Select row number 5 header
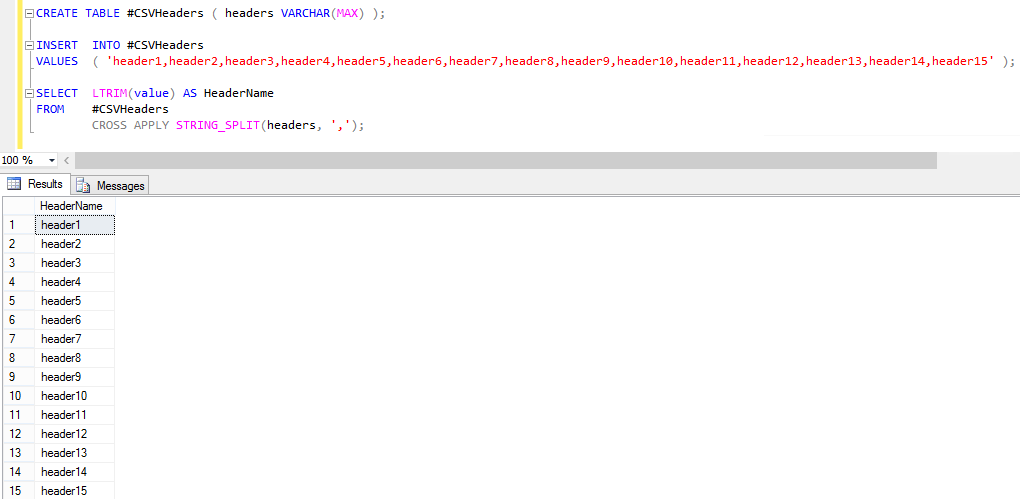Image resolution: width=1020 pixels, height=499 pixels. click(18, 301)
